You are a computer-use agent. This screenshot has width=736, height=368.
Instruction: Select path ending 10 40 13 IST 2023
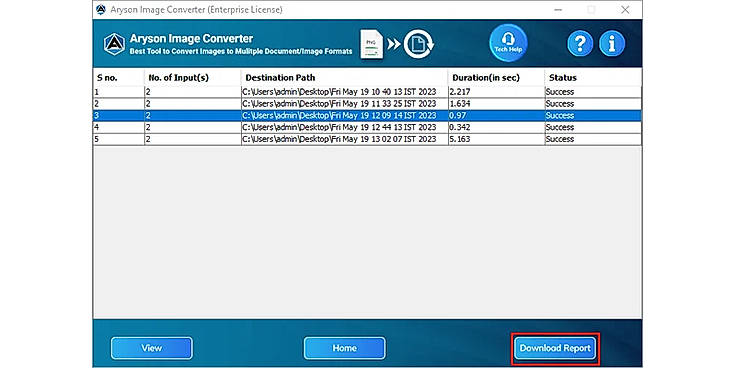(x=345, y=92)
